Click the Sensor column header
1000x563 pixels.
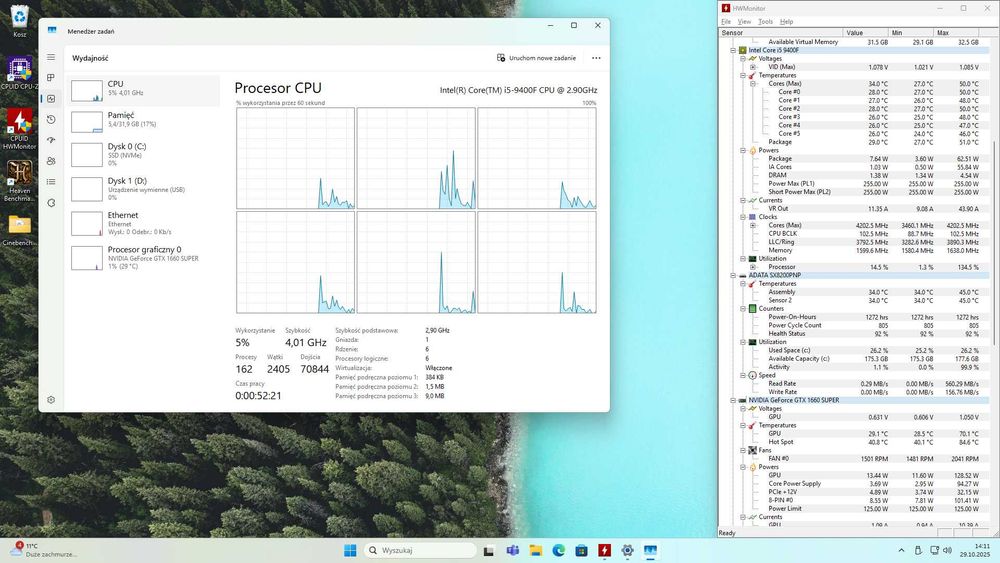[781, 33]
